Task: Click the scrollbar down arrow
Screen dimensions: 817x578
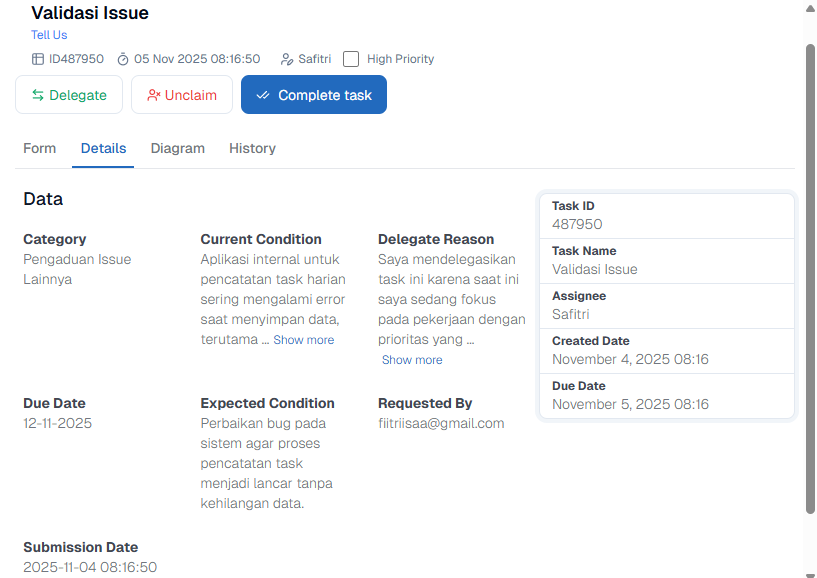Action: pos(810,571)
